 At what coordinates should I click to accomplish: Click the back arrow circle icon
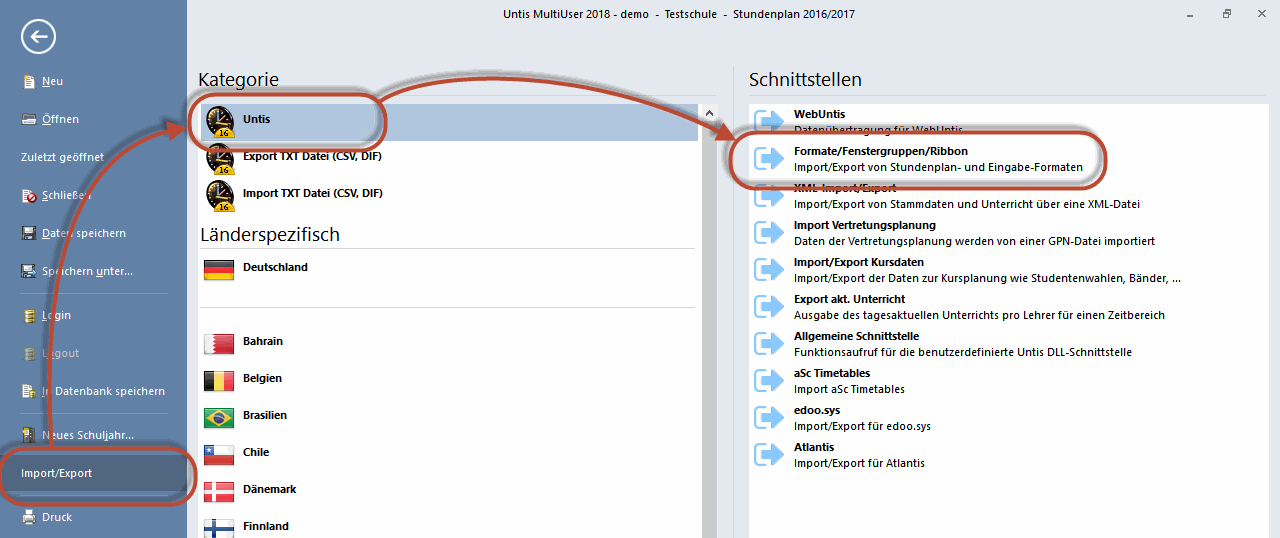(38, 37)
